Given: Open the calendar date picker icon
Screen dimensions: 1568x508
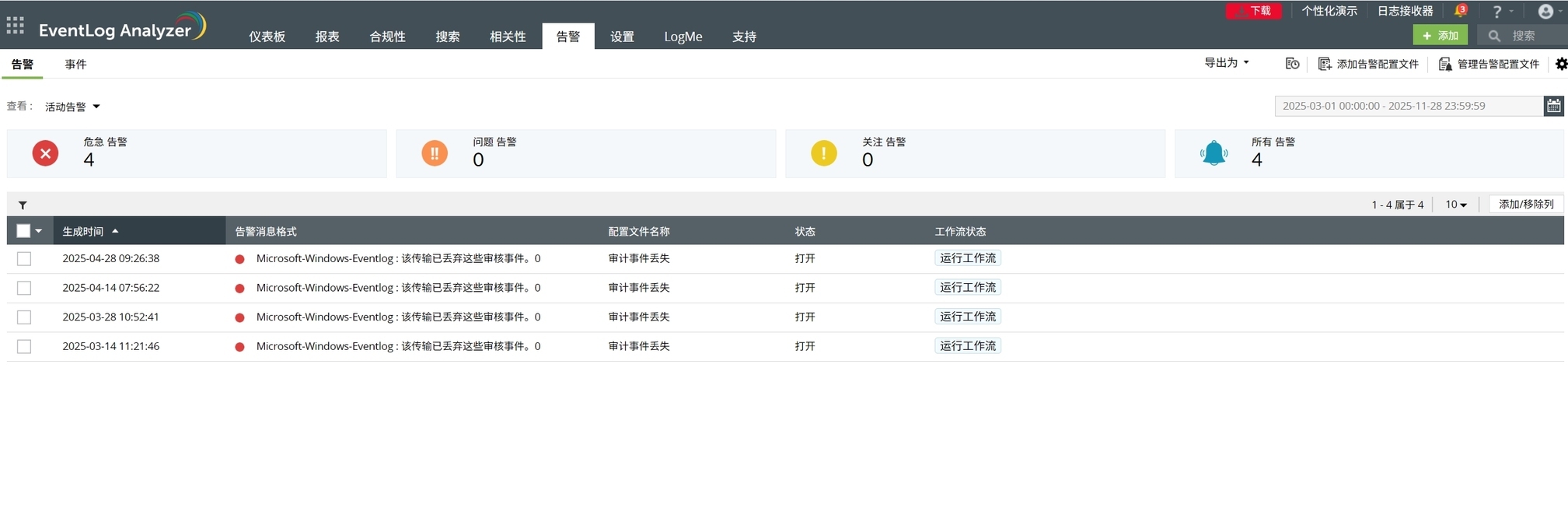Looking at the screenshot, I should [x=1553, y=106].
